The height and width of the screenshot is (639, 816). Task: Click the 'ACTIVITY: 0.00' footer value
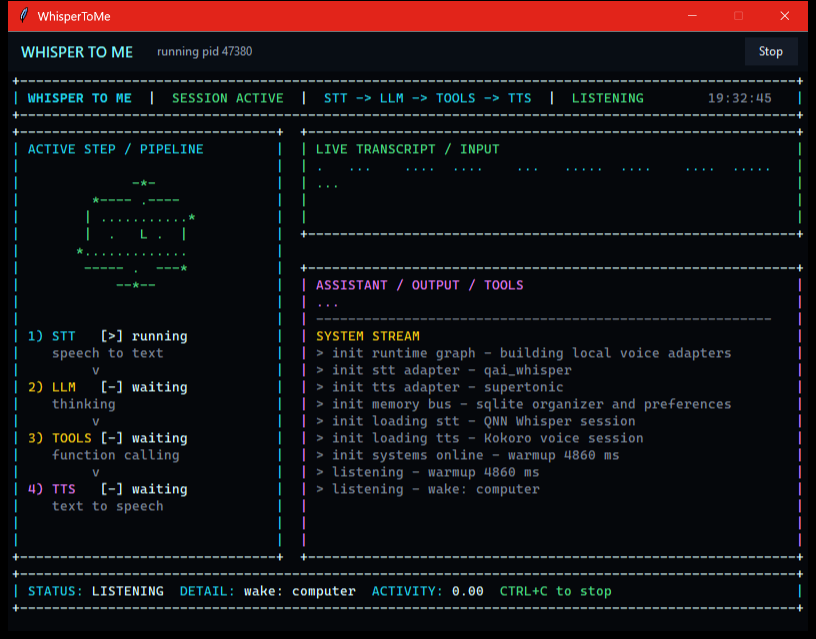[x=428, y=592]
